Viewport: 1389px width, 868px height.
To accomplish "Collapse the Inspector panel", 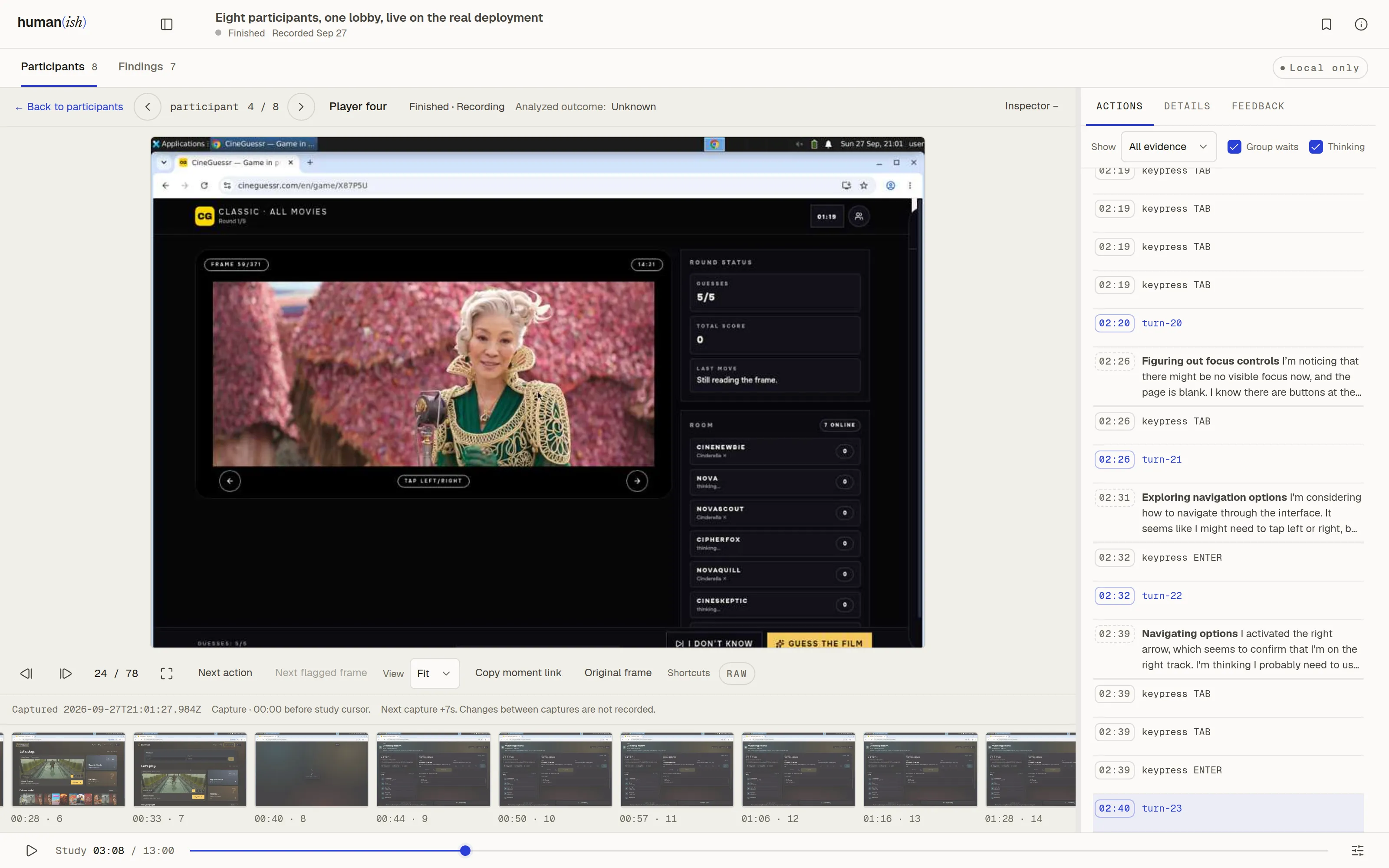I will (x=1031, y=106).
